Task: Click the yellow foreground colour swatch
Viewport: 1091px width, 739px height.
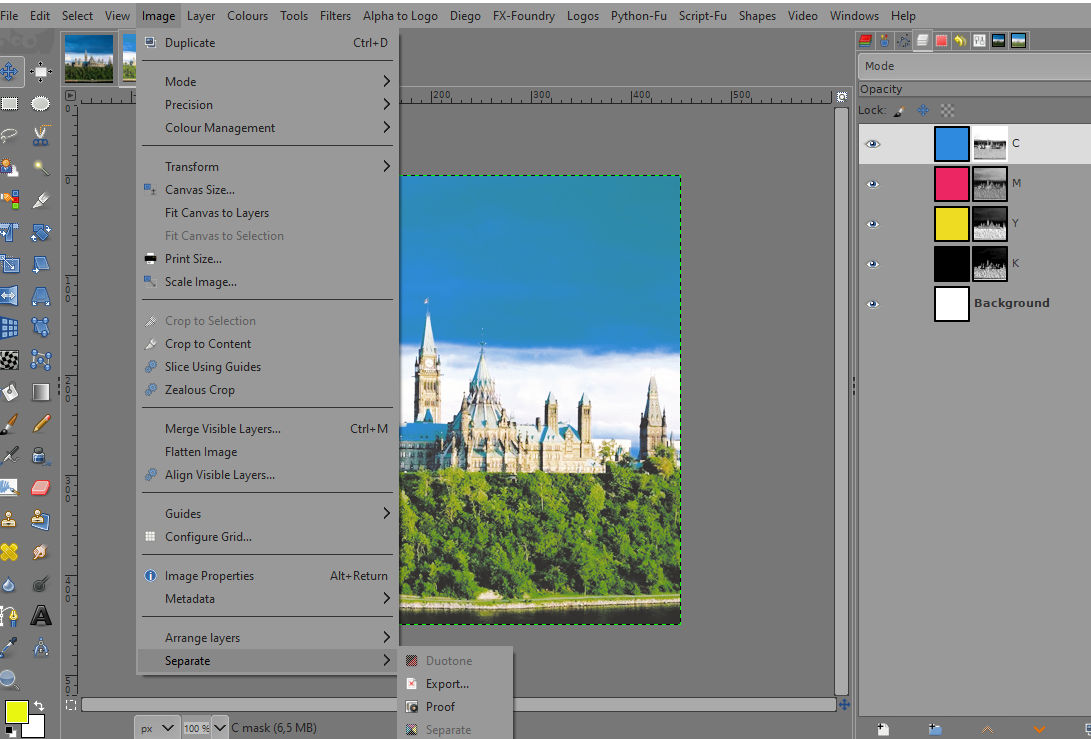Action: [16, 711]
